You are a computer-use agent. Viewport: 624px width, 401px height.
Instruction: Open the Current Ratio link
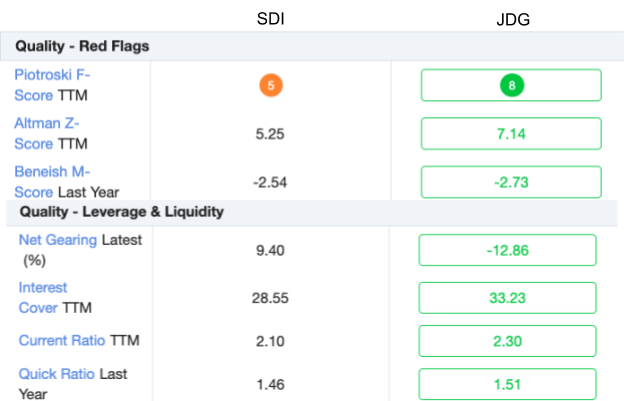click(x=62, y=341)
